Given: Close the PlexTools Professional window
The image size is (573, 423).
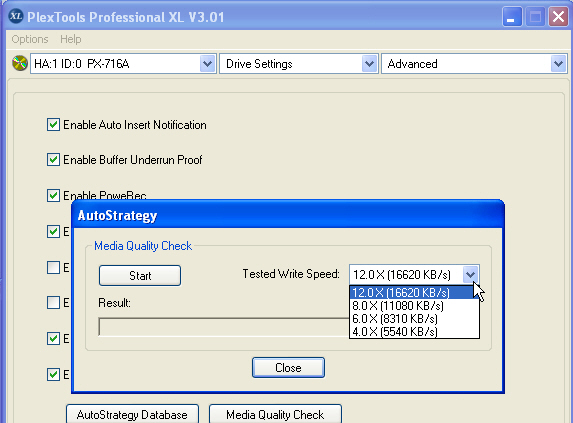Looking at the screenshot, I should (x=558, y=17).
